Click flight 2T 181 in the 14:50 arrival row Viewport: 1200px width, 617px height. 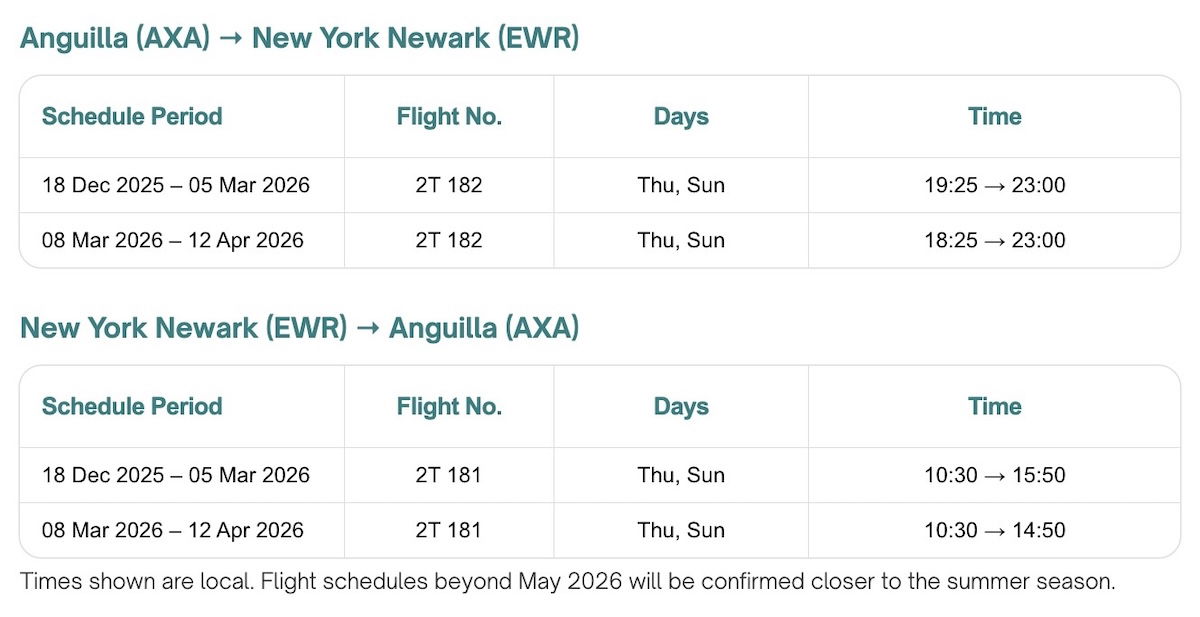point(449,530)
